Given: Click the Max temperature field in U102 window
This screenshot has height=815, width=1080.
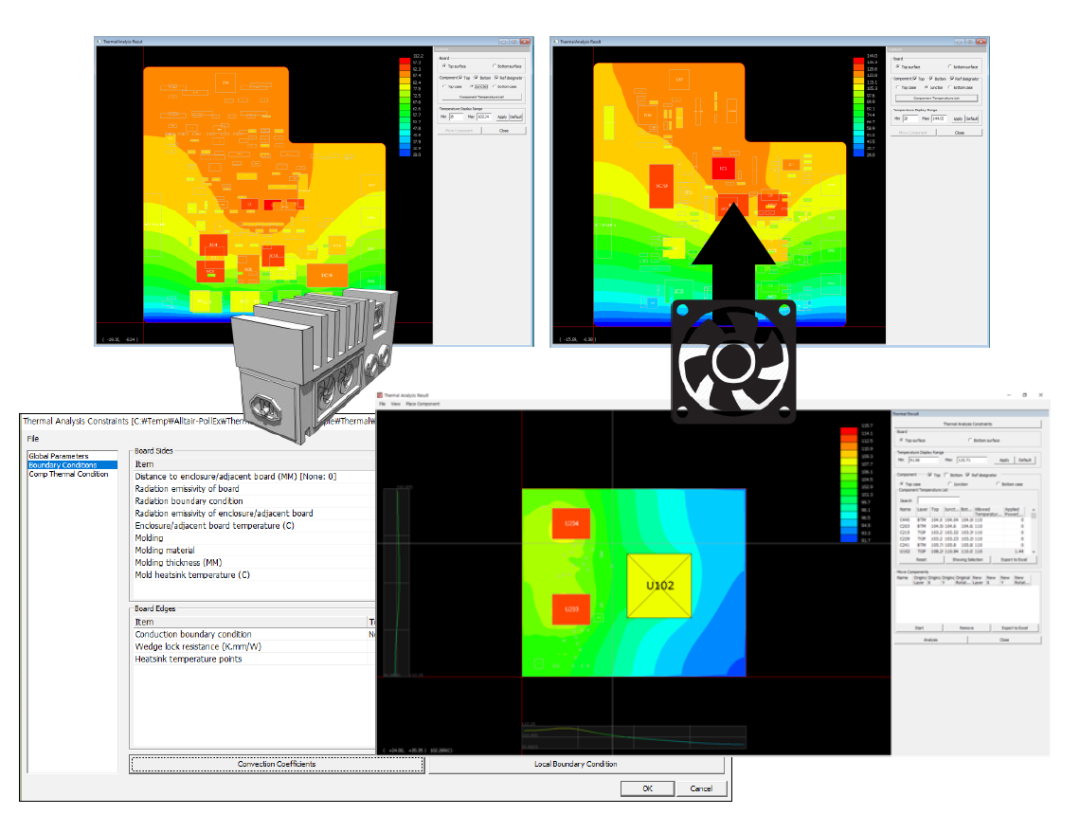Looking at the screenshot, I should [972, 460].
